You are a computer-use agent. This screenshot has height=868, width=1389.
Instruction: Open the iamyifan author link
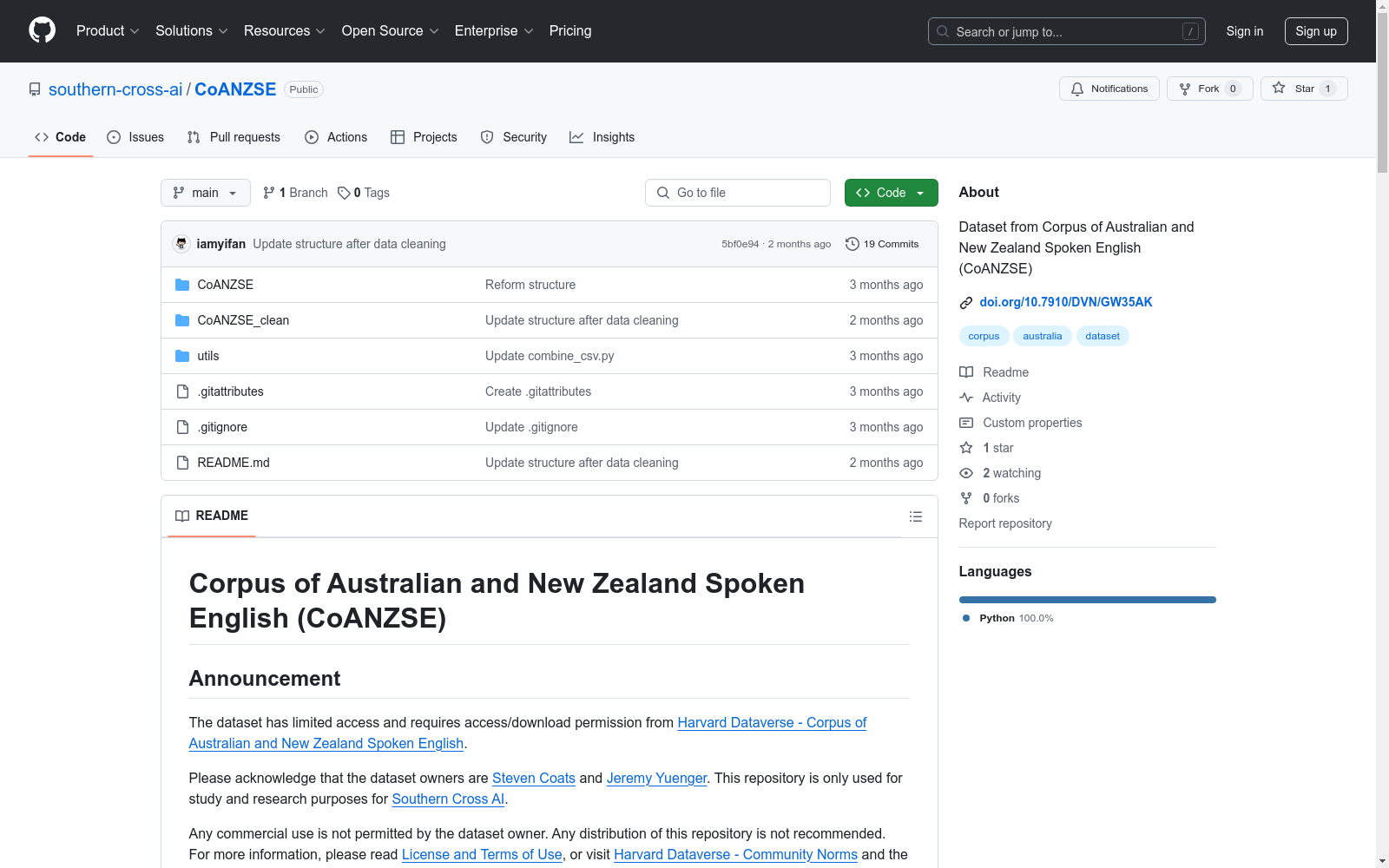pos(221,244)
